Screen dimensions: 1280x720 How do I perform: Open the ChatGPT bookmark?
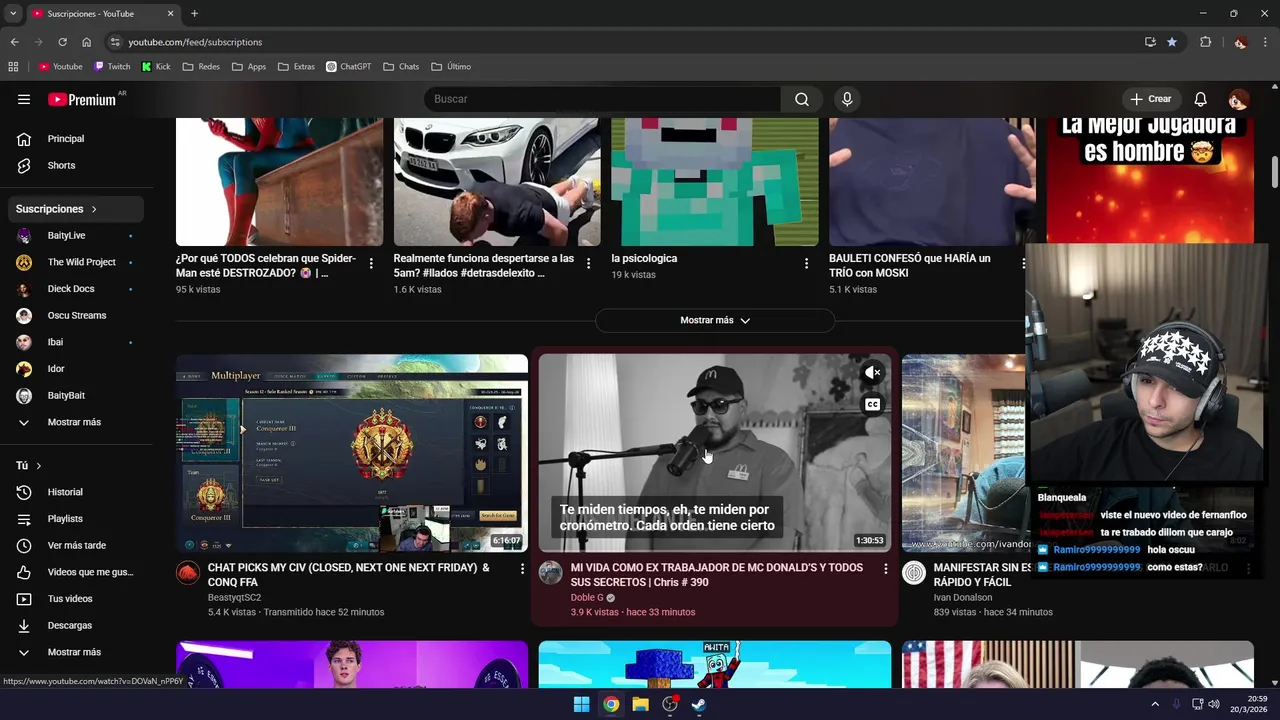(x=349, y=67)
